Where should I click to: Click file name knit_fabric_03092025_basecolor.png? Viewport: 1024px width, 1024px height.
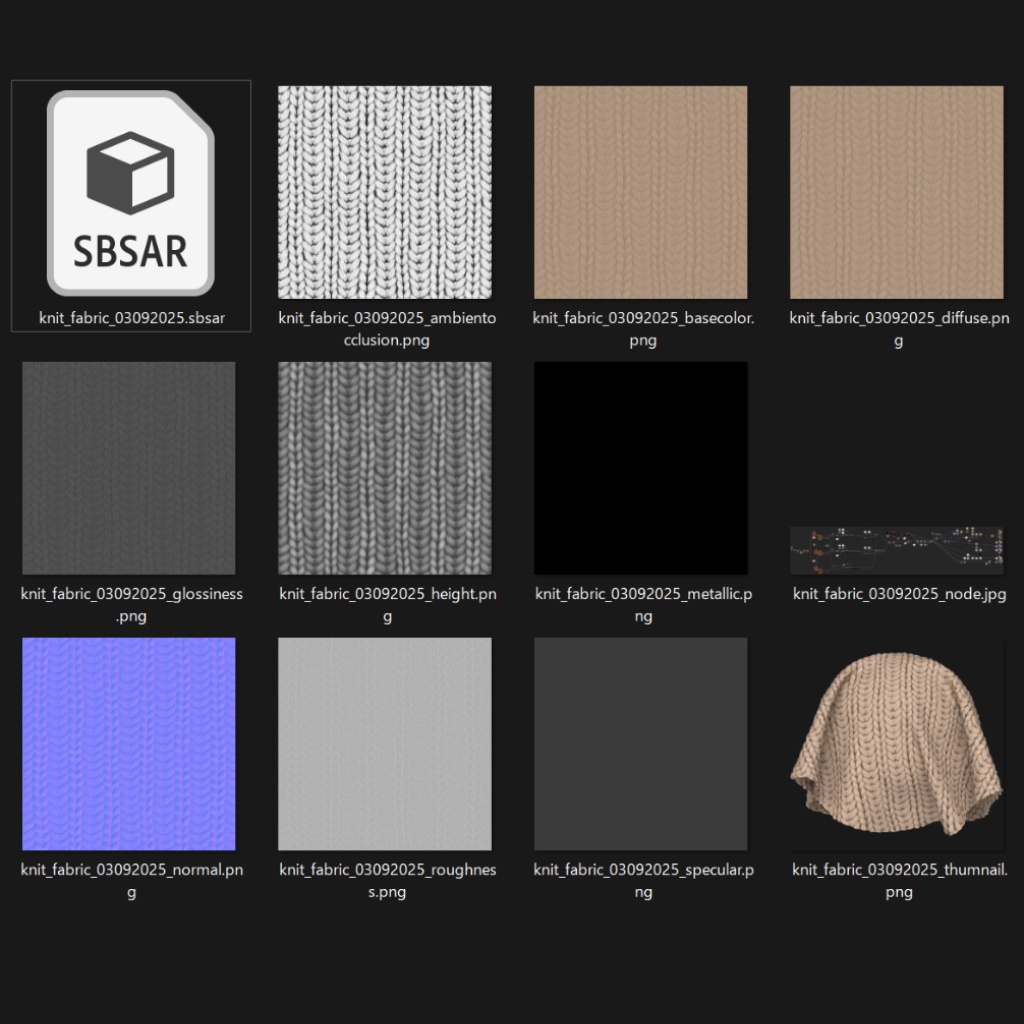pyautogui.click(x=643, y=329)
